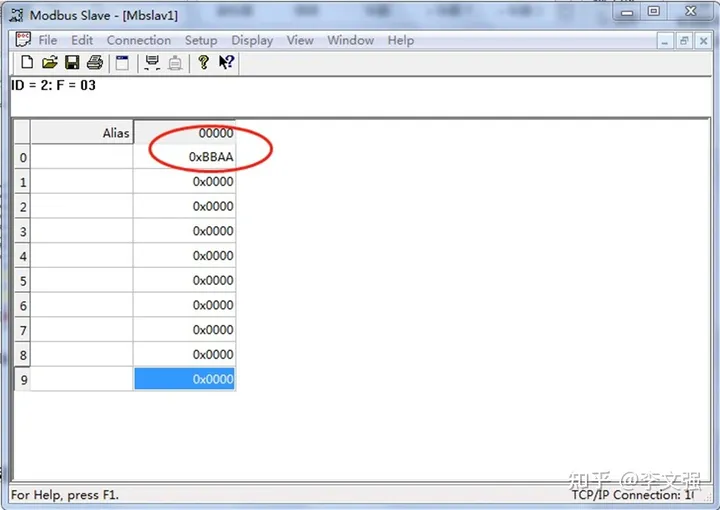Open About via the question mark icon

tap(203, 62)
